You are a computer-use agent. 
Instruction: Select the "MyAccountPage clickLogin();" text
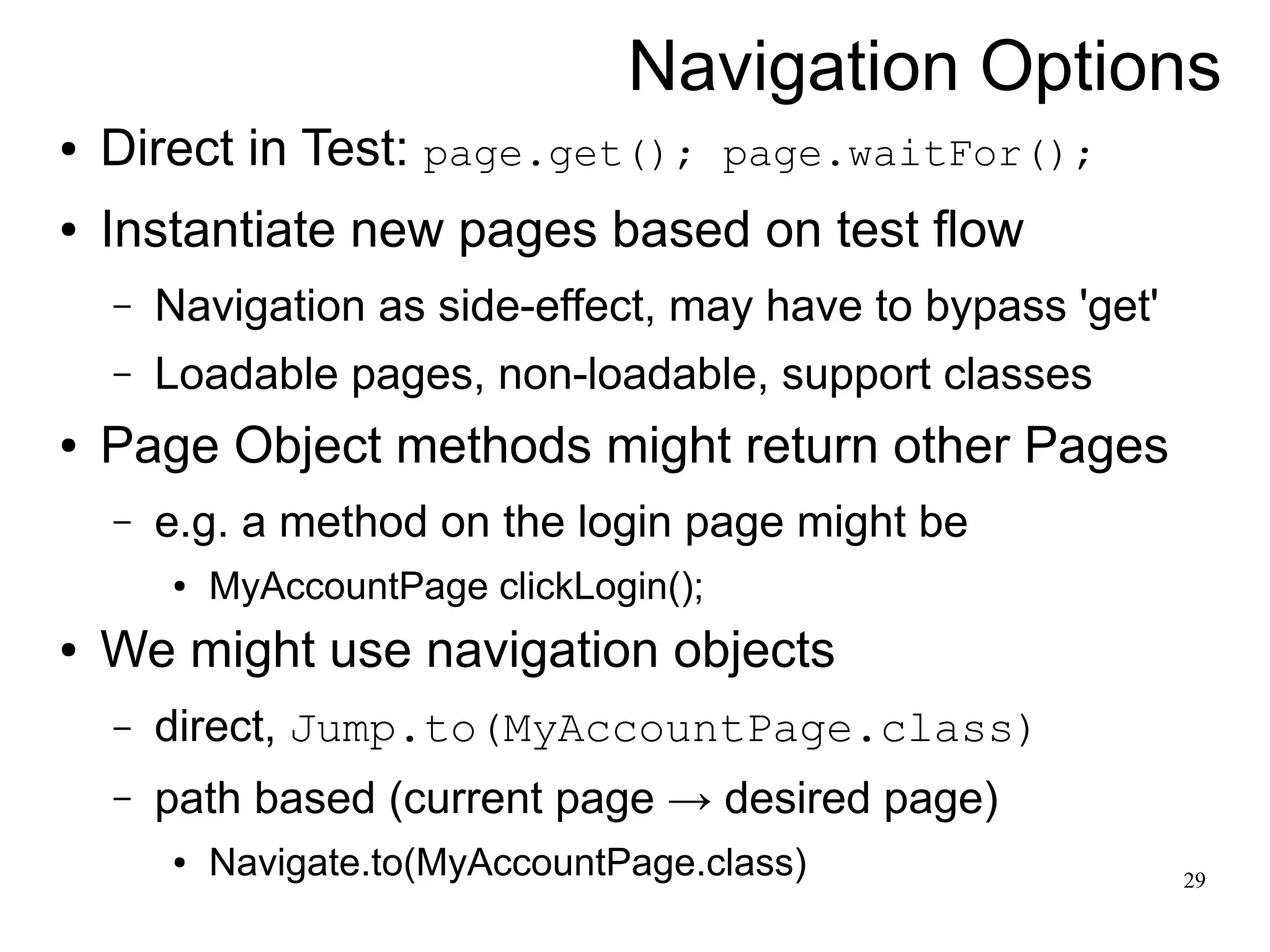coord(456,587)
